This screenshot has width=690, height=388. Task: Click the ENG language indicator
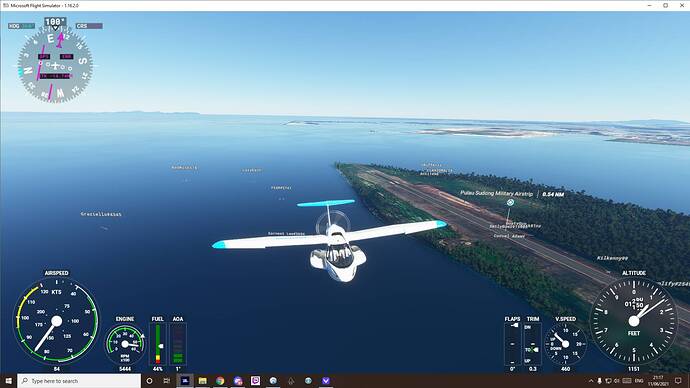point(639,381)
